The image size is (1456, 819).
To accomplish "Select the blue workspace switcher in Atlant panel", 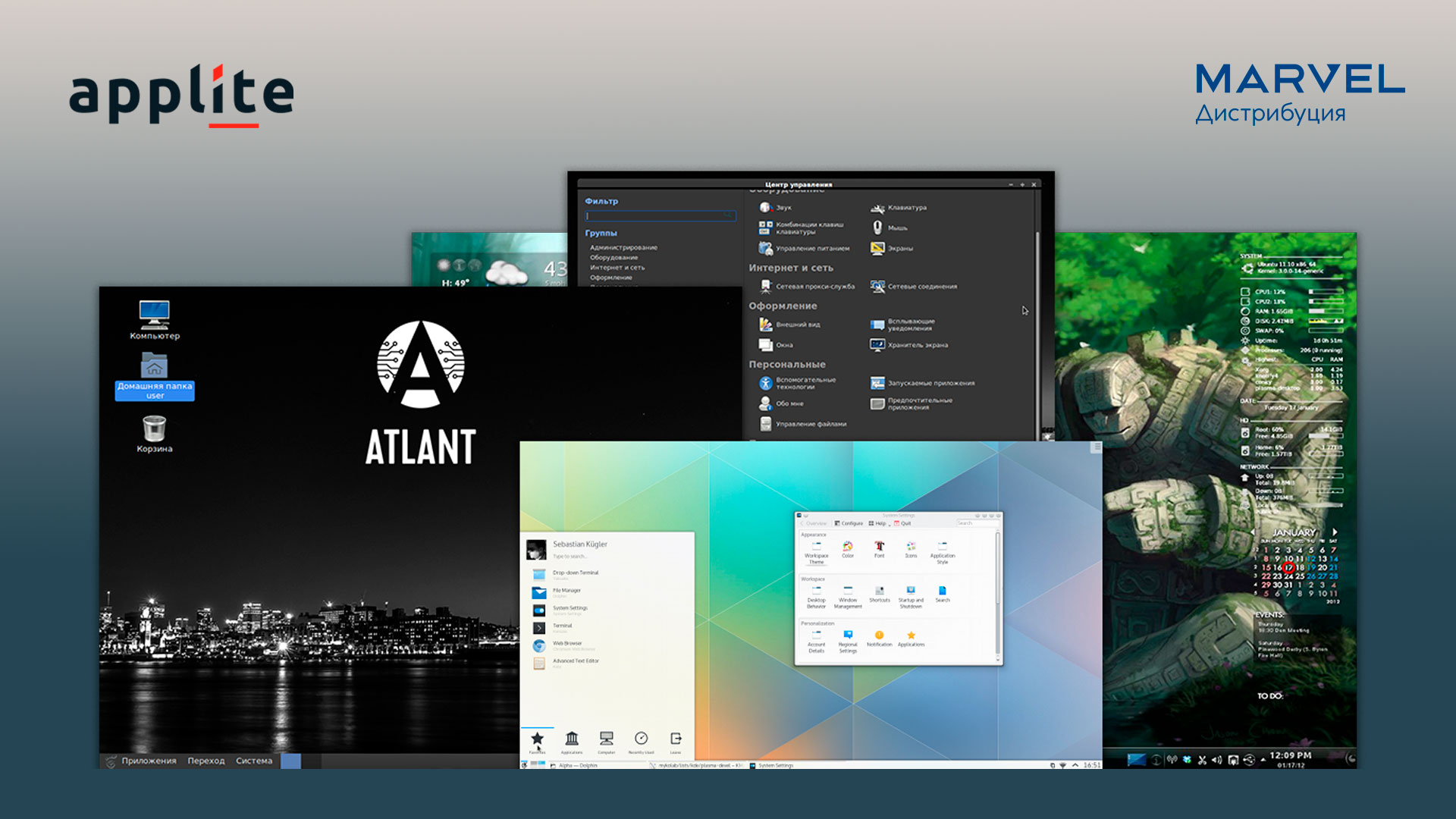I will (290, 761).
